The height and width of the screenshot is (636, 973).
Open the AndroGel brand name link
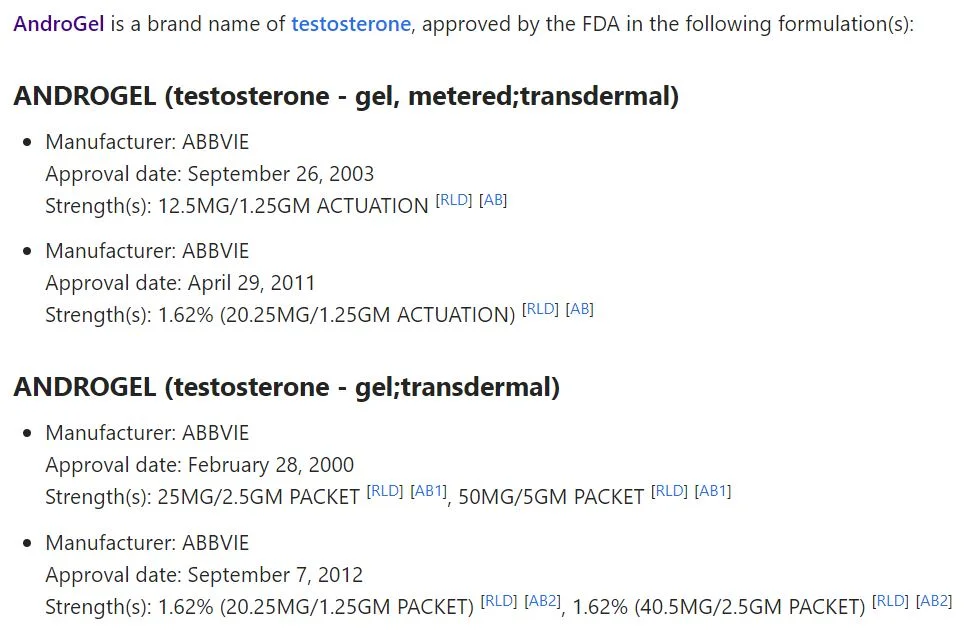[x=58, y=24]
